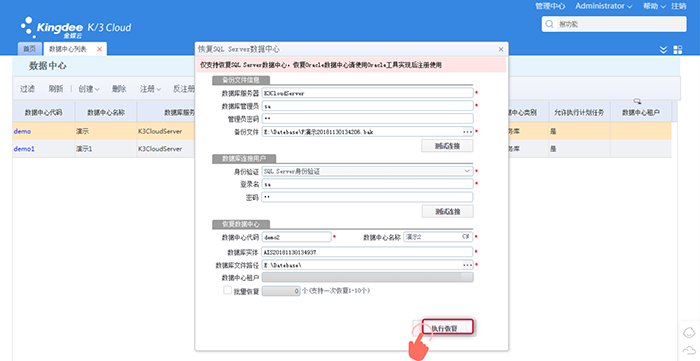The height and width of the screenshot is (361, 700).
Task: Expand the Administrator user menu
Action: pos(604,6)
